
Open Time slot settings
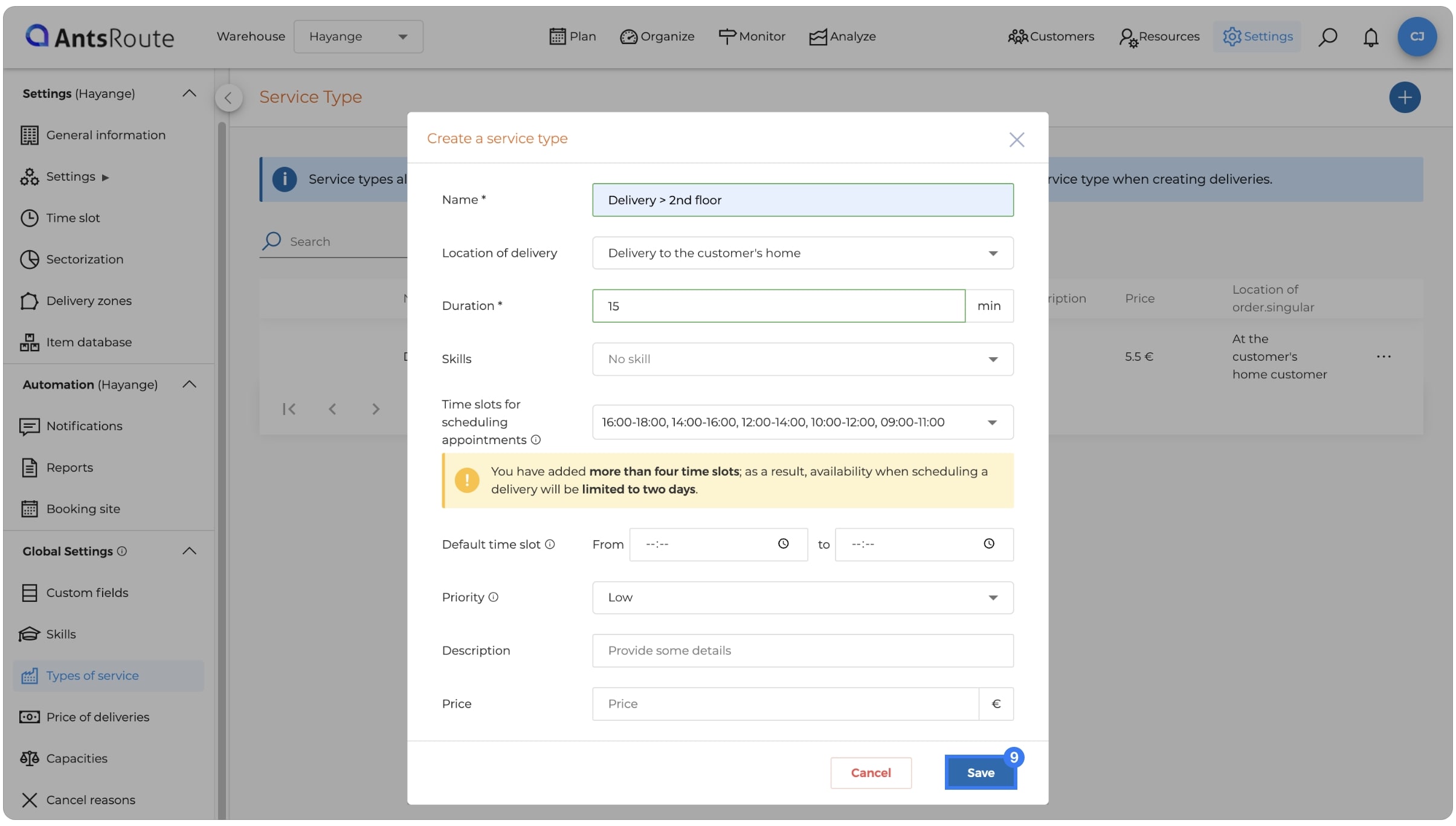(60, 218)
